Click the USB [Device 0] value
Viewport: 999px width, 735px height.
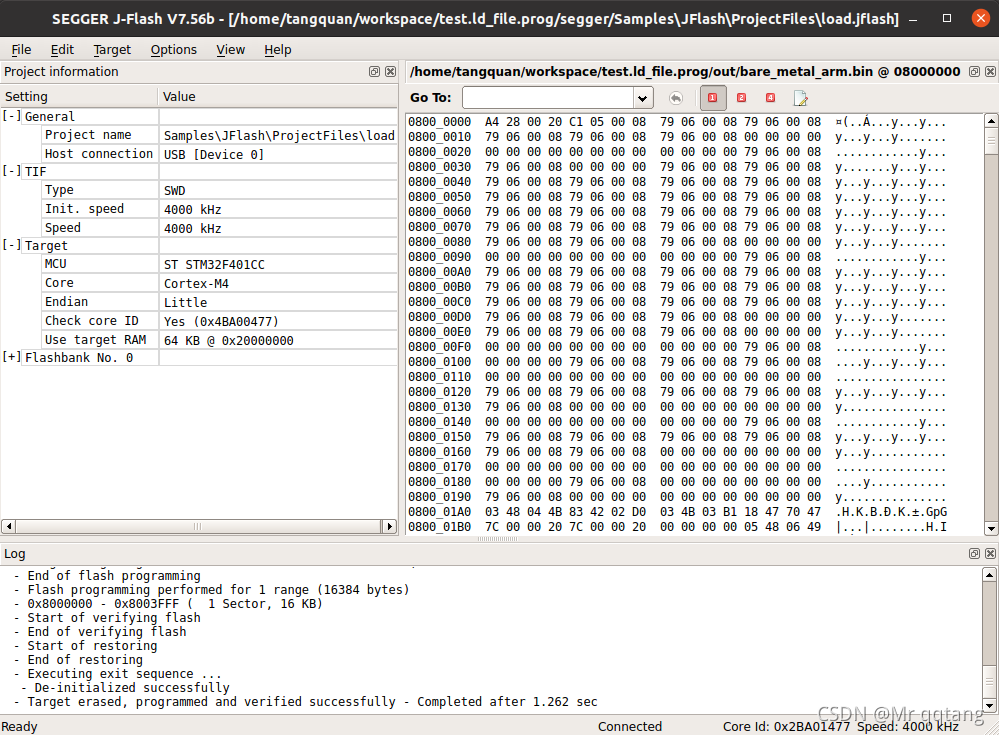[x=213, y=154]
